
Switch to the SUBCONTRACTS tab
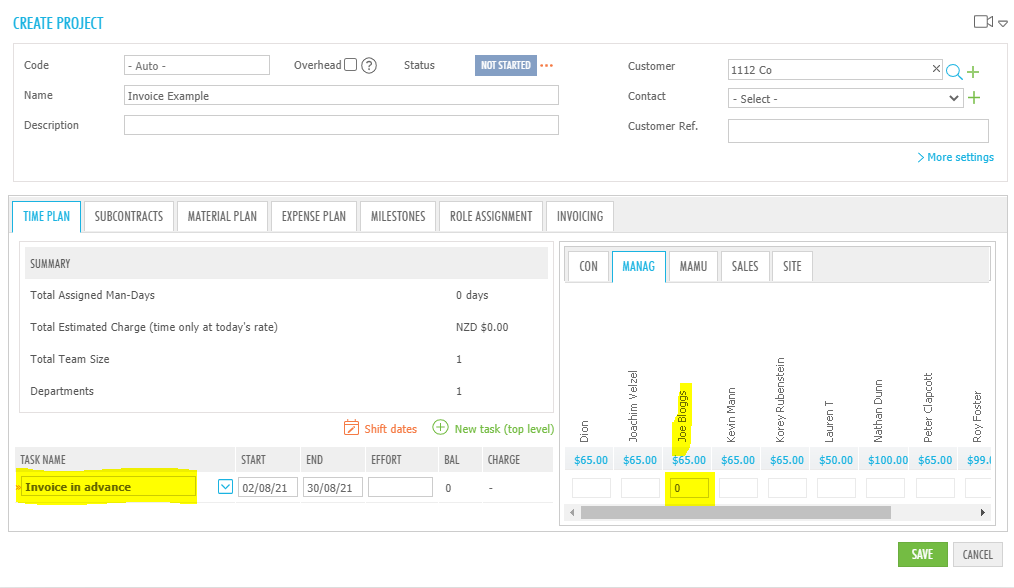(128, 215)
